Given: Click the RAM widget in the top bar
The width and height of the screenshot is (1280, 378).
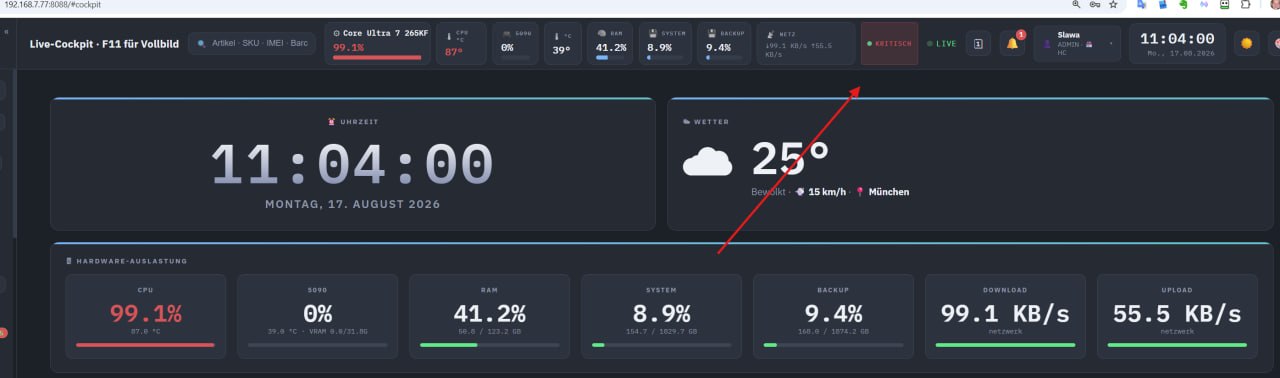Looking at the screenshot, I should tap(610, 44).
